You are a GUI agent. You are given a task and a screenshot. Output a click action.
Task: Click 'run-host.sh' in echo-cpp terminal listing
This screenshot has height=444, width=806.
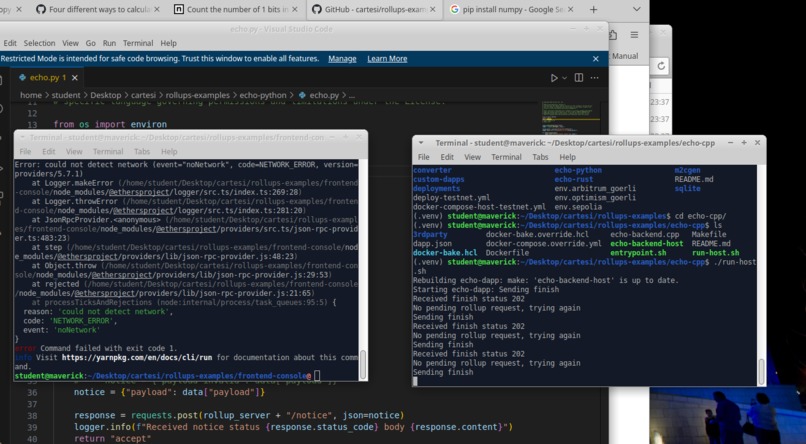(716, 253)
